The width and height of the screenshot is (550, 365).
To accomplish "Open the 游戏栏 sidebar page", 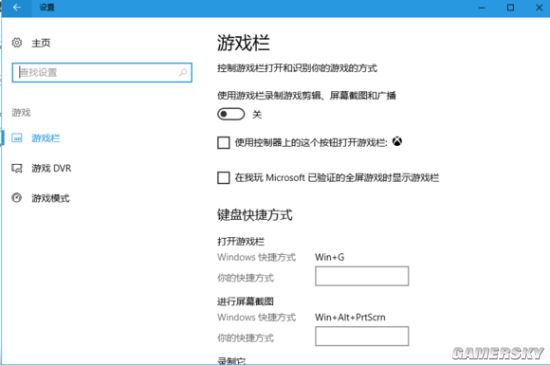I will pos(46,138).
